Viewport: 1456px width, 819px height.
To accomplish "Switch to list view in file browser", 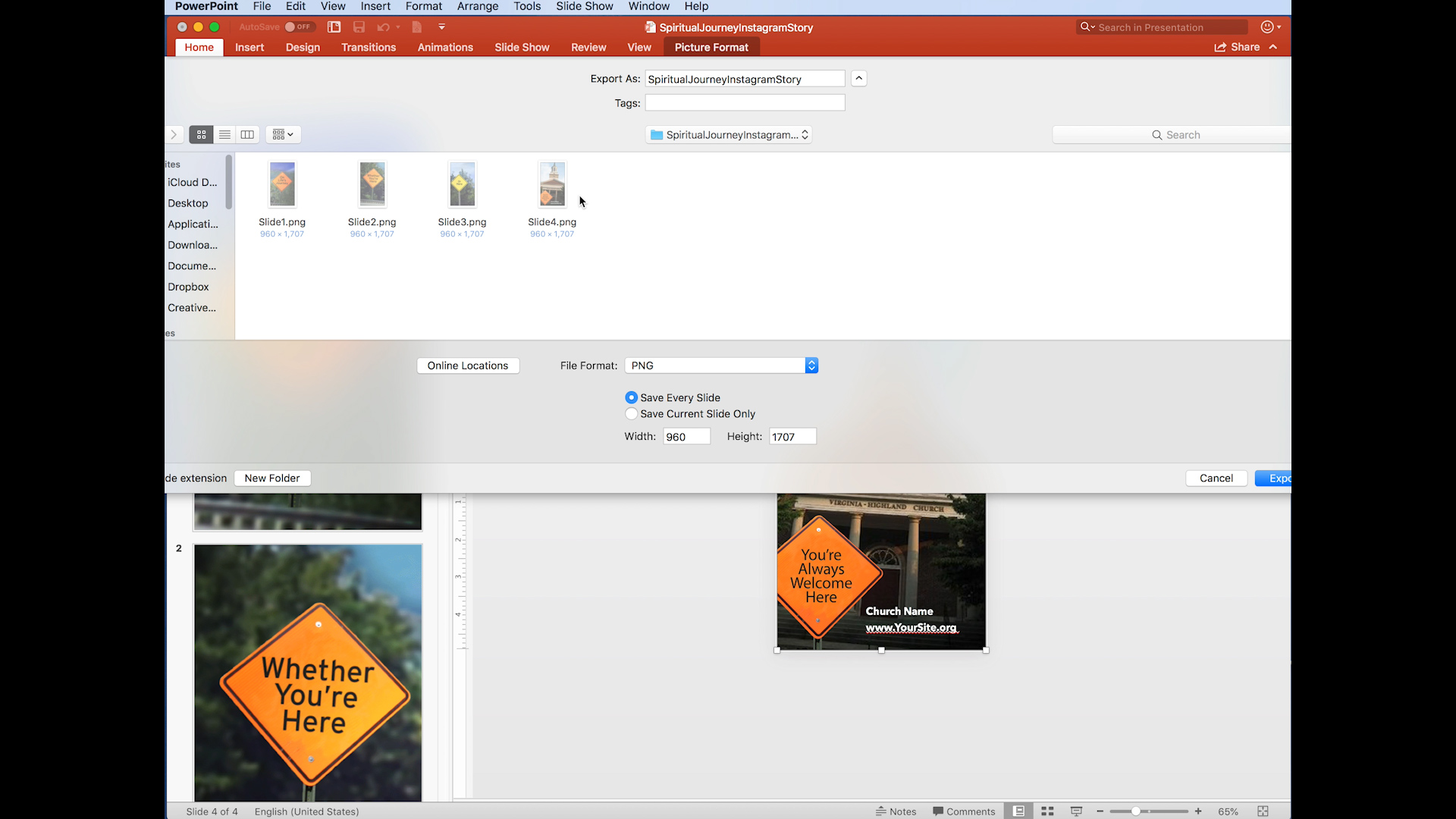I will click(224, 135).
